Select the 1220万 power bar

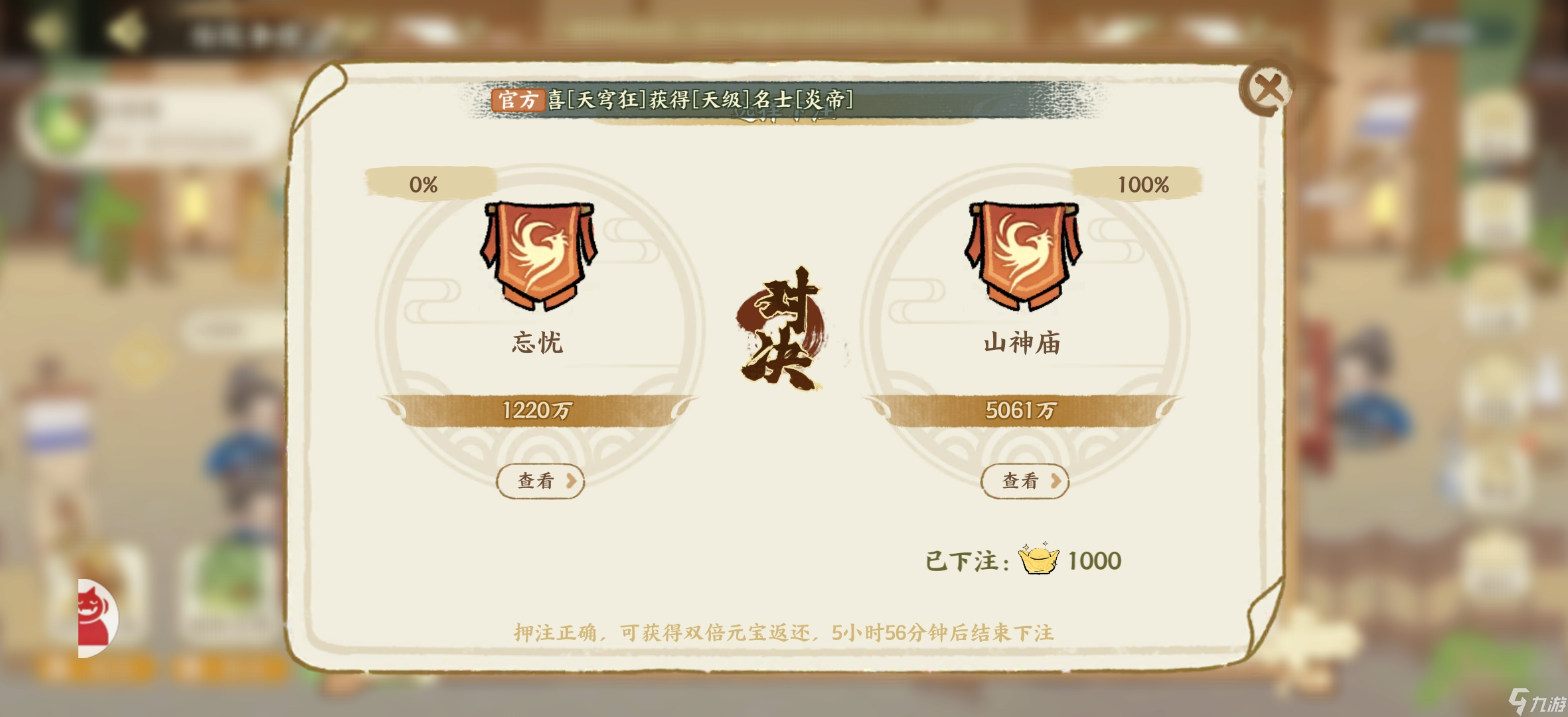click(538, 410)
